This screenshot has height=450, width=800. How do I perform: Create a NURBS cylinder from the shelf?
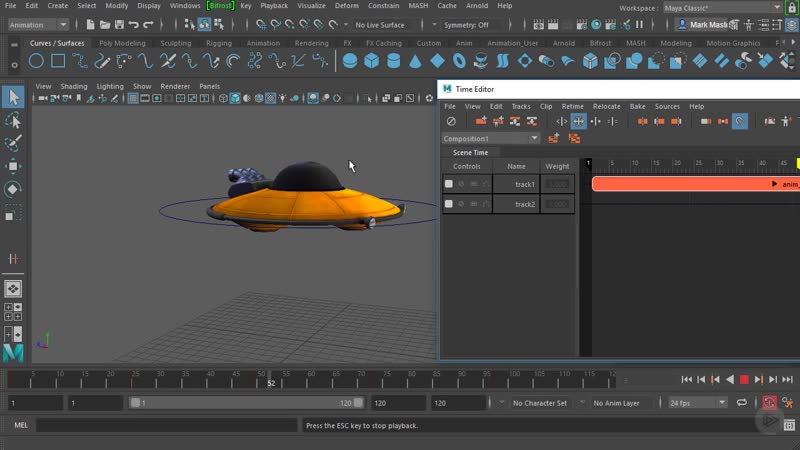click(393, 61)
